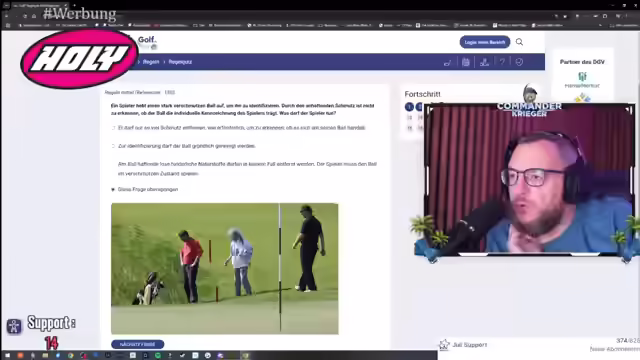640x360 pixels.
Task: Select answer 'Zur Identifizierung darf der Ball gründlich gereinigt werden'
Action: pyautogui.click(x=184, y=146)
